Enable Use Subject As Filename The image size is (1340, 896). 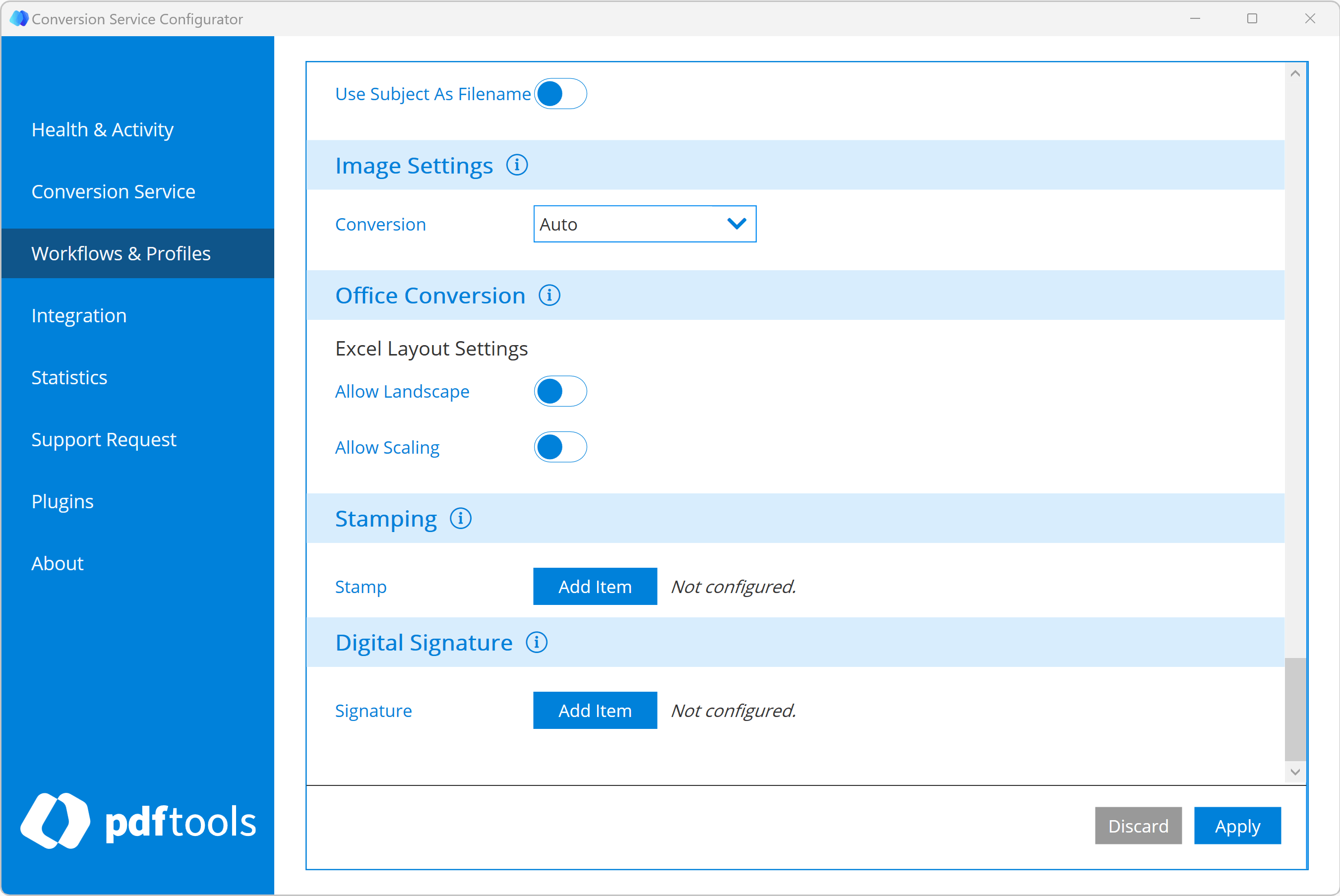pos(560,94)
